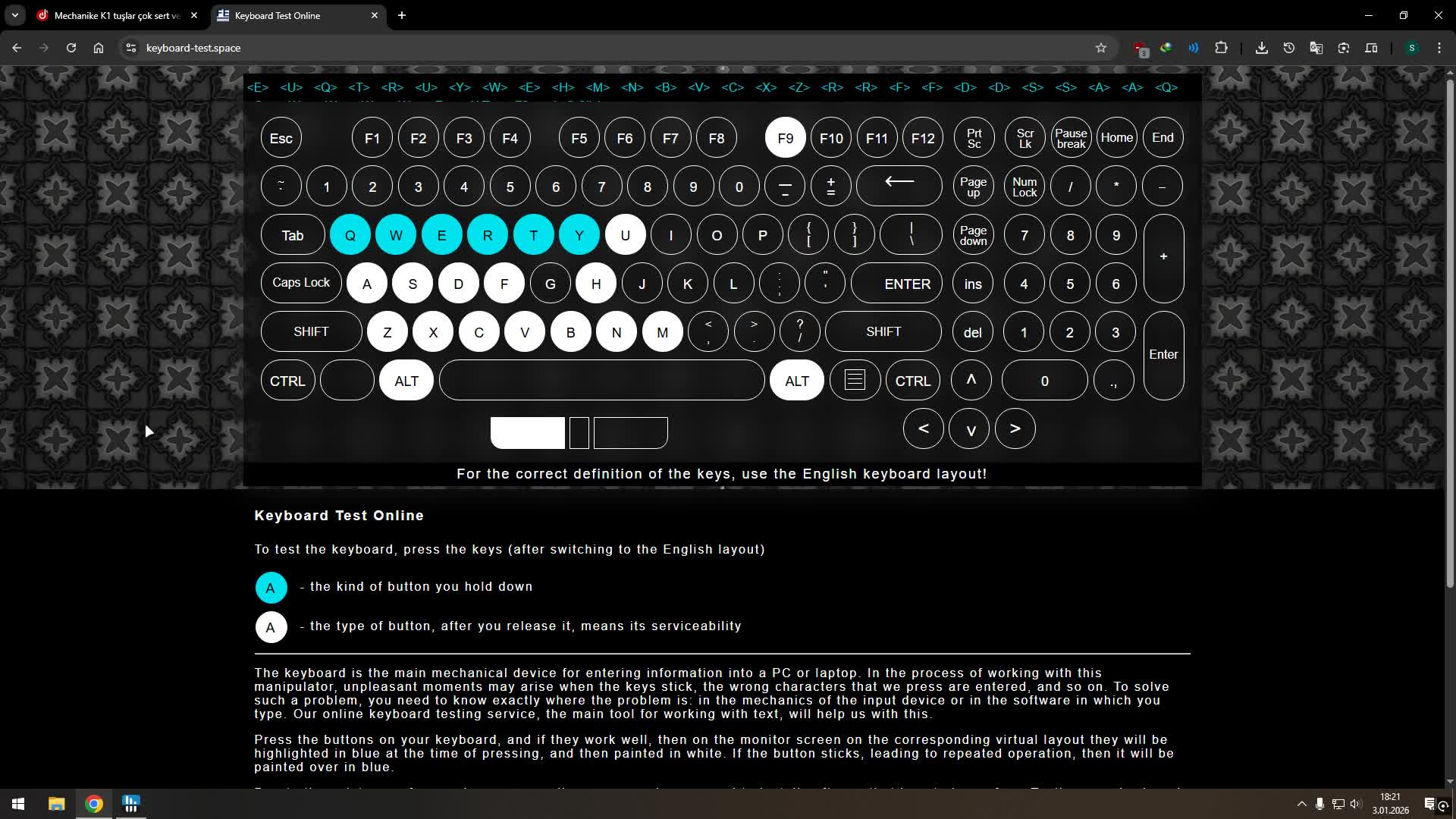This screenshot has height=819, width=1456.
Task: Open the Chrome three-dot menu
Action: coord(1439,48)
